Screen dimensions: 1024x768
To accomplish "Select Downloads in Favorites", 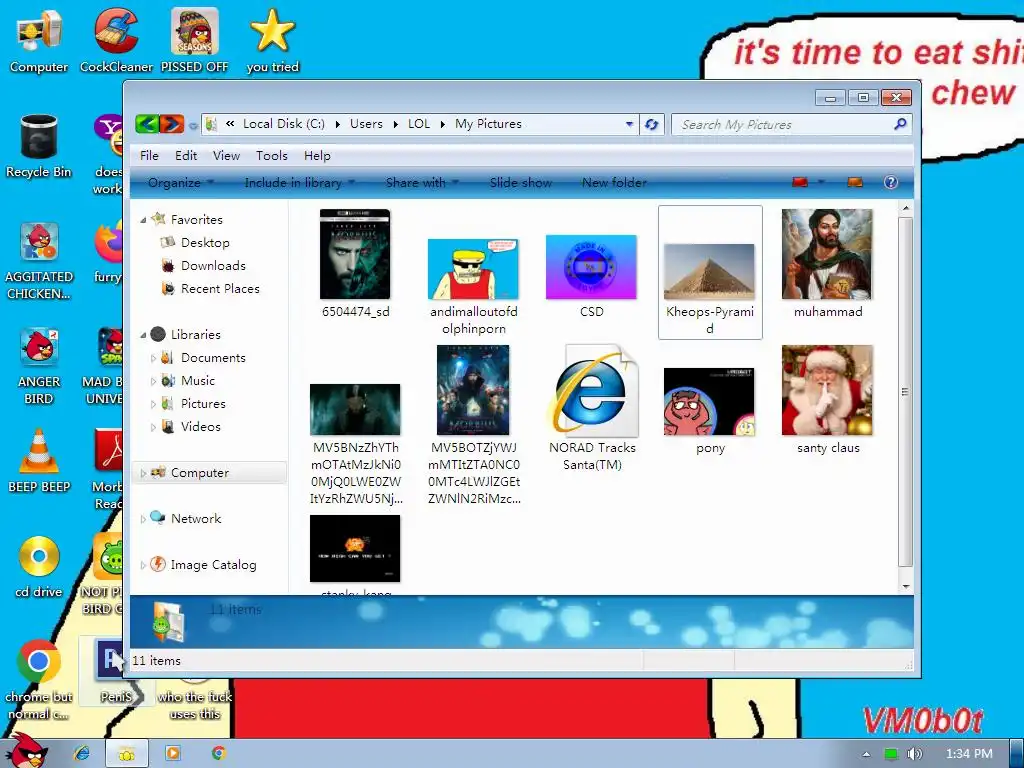I will point(213,266).
